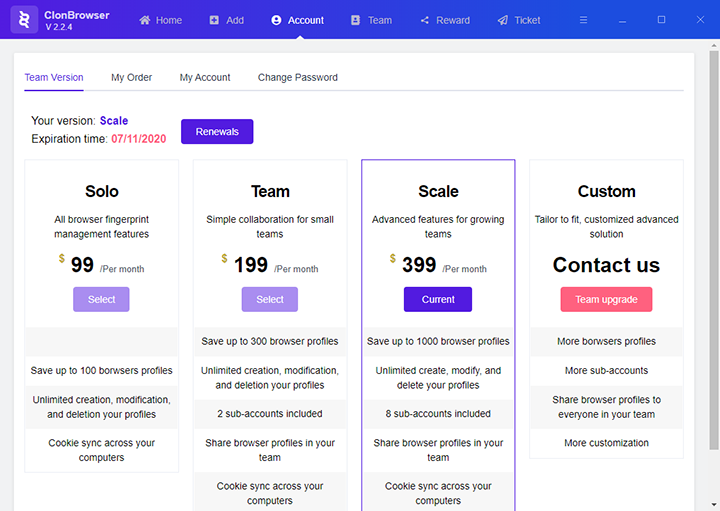Maximize the ClonBrowser window
Image resolution: width=720 pixels, height=511 pixels.
(x=661, y=20)
